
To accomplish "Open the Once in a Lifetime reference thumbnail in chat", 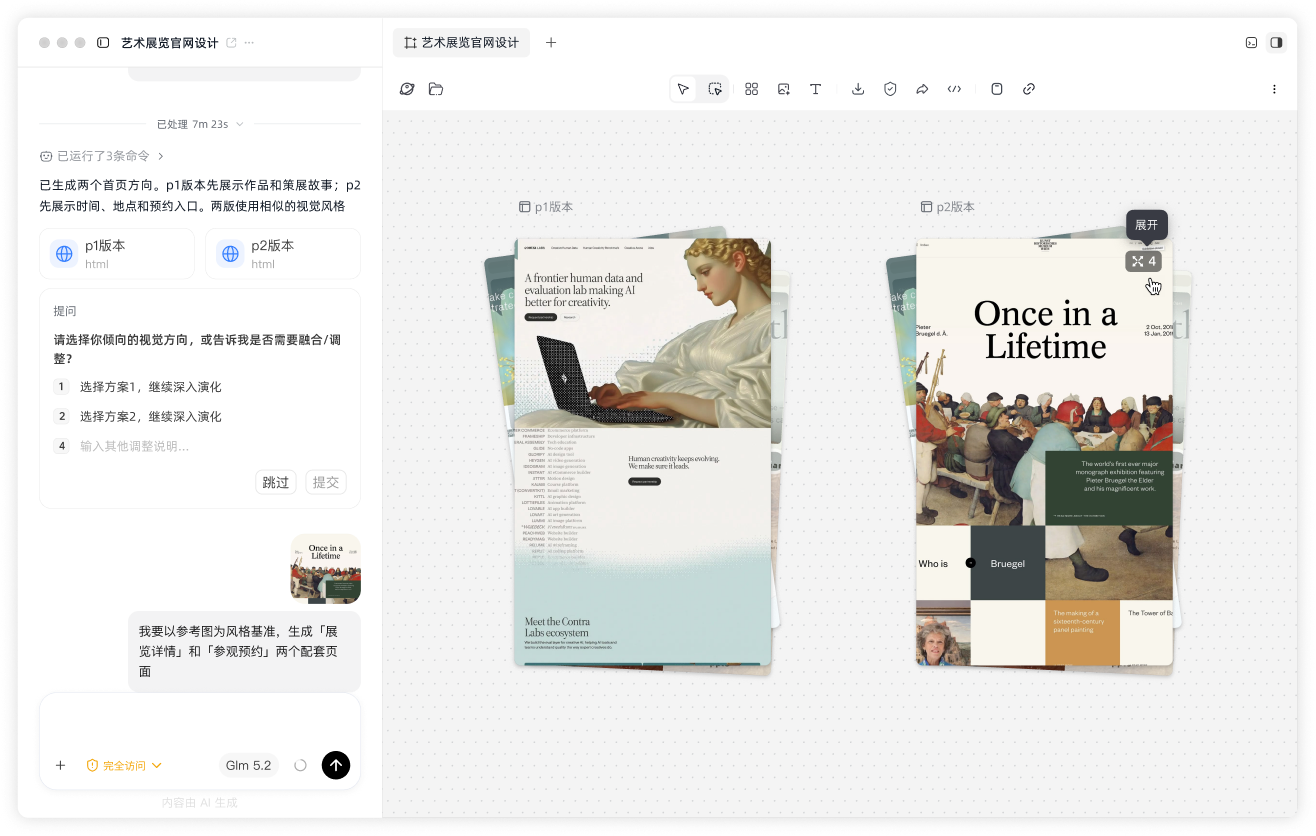I will coord(326,569).
